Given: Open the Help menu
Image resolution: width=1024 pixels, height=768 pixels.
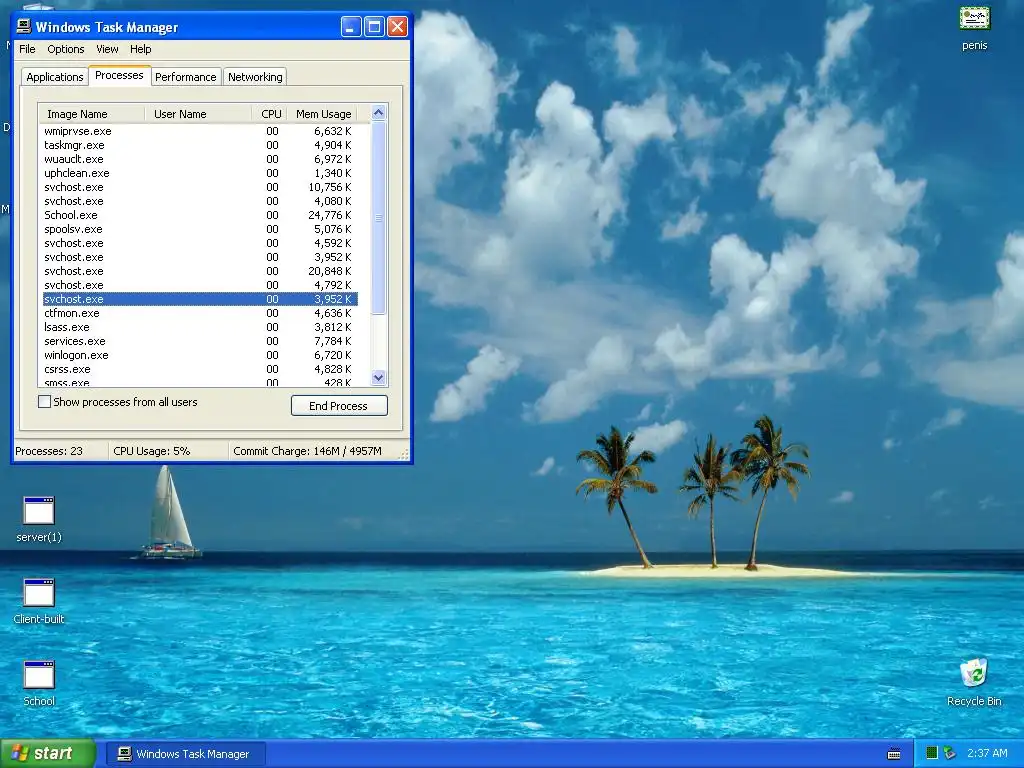Looking at the screenshot, I should click(140, 49).
